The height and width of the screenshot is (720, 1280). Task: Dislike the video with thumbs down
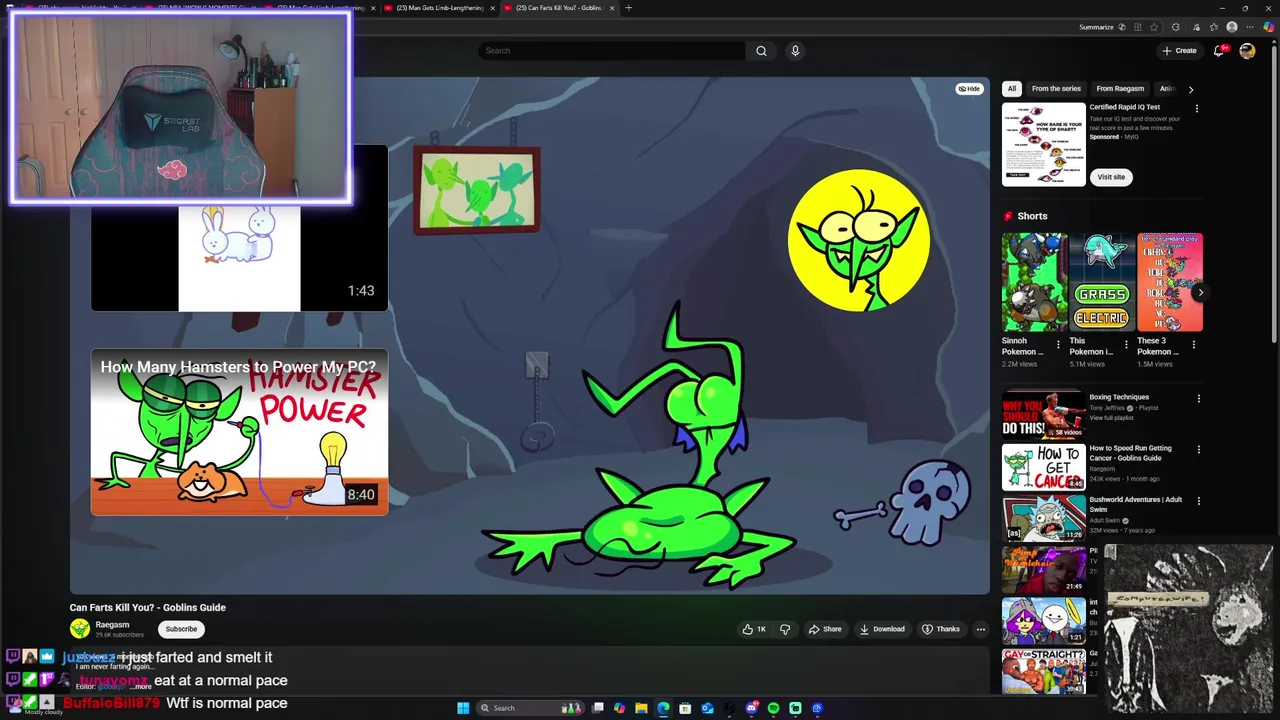tap(785, 629)
